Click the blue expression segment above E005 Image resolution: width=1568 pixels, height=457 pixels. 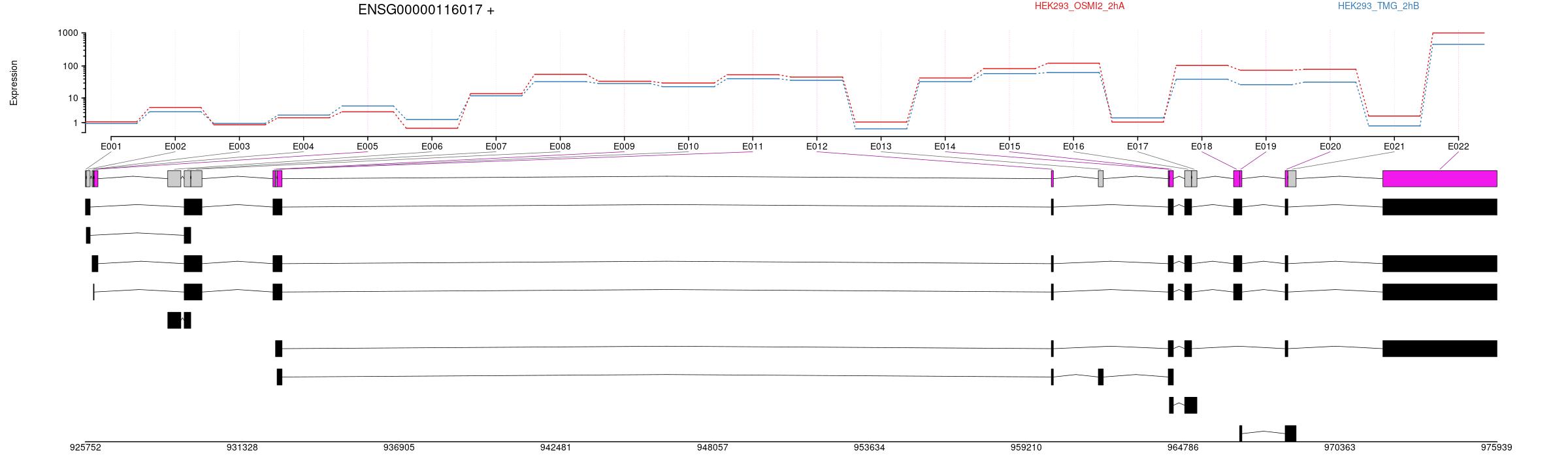[x=367, y=106]
